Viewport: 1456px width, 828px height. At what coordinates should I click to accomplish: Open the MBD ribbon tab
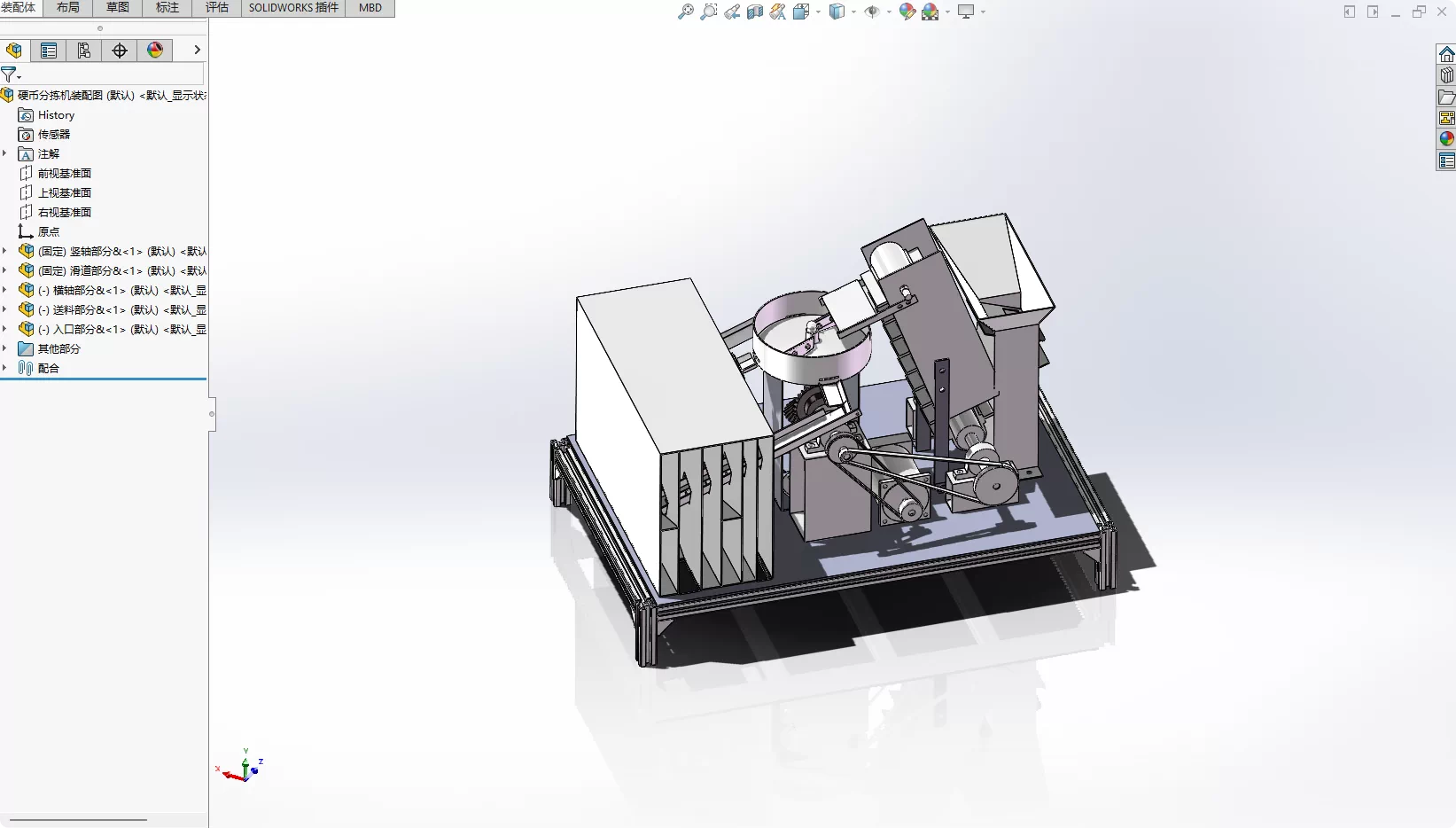coord(370,7)
